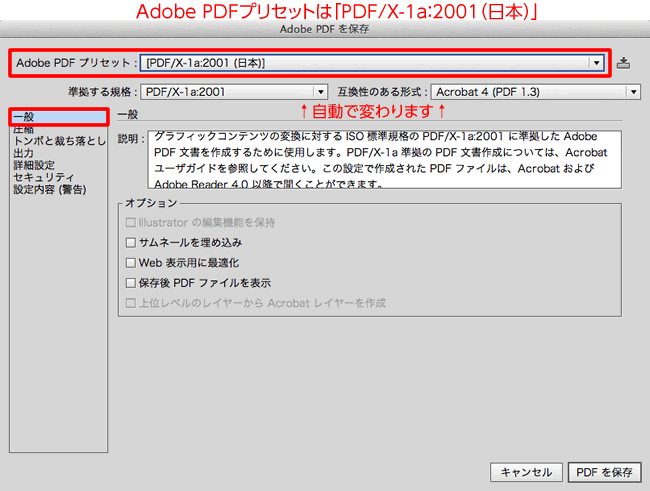Toggle 上位レベルのレイヤーから Acrobat レイヤーを作成 checkbox

tap(131, 303)
